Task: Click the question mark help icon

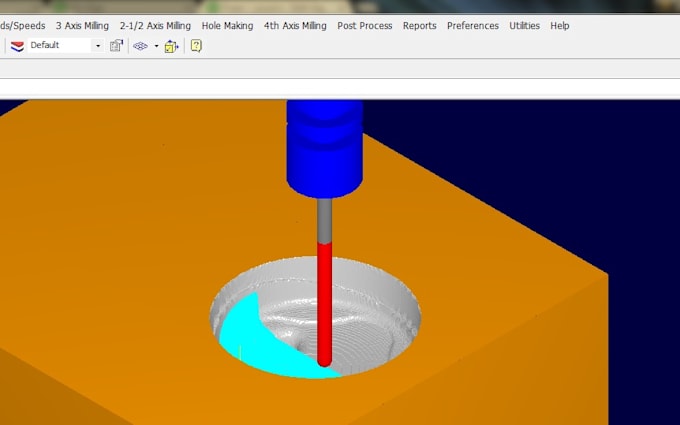Action: (x=196, y=46)
